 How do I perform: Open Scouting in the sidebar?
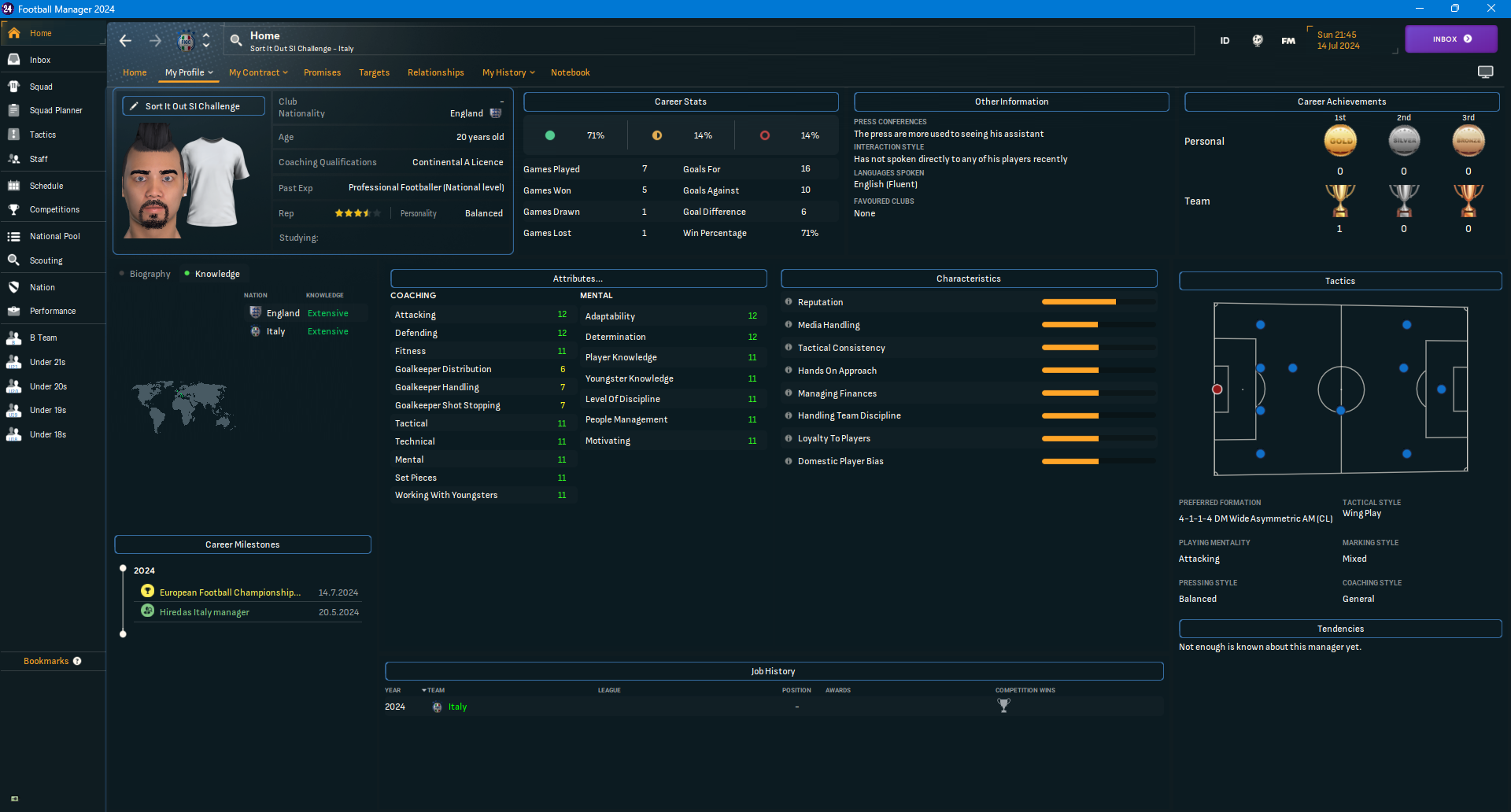(53, 260)
